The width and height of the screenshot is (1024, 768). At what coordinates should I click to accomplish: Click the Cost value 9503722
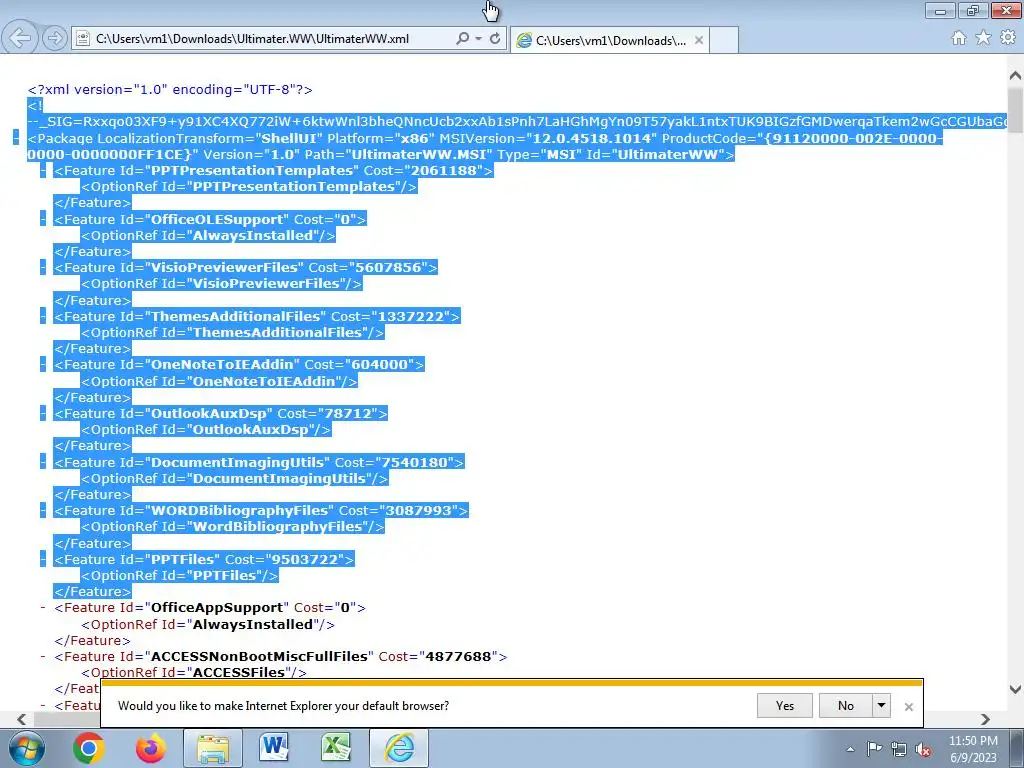(306, 559)
